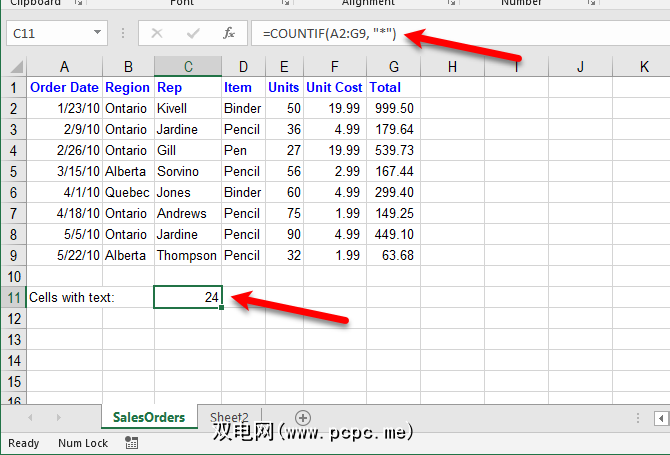Open the Sheet2 tab
The height and width of the screenshot is (455, 670).
click(228, 417)
